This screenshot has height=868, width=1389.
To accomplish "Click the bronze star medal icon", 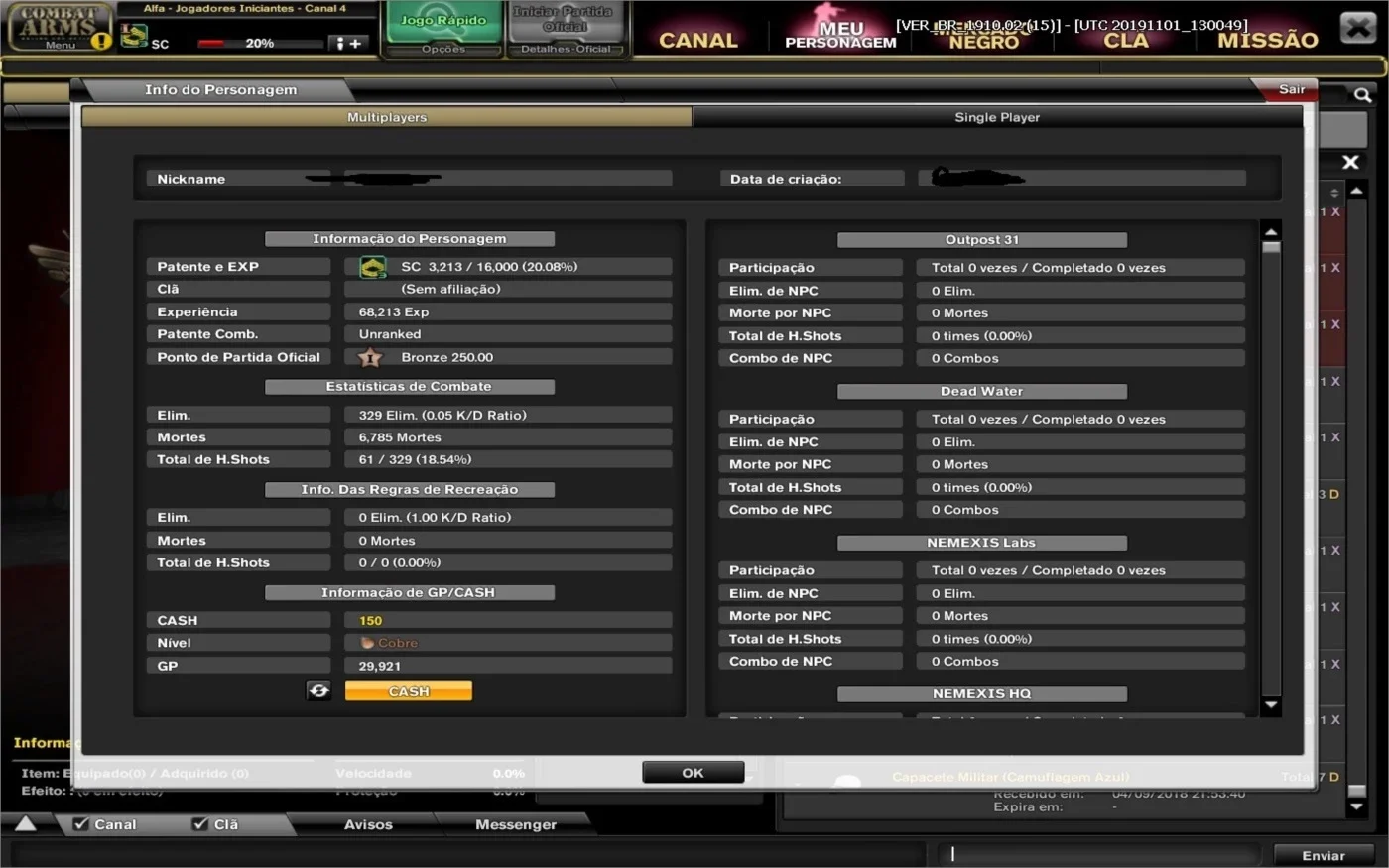I will [370, 357].
